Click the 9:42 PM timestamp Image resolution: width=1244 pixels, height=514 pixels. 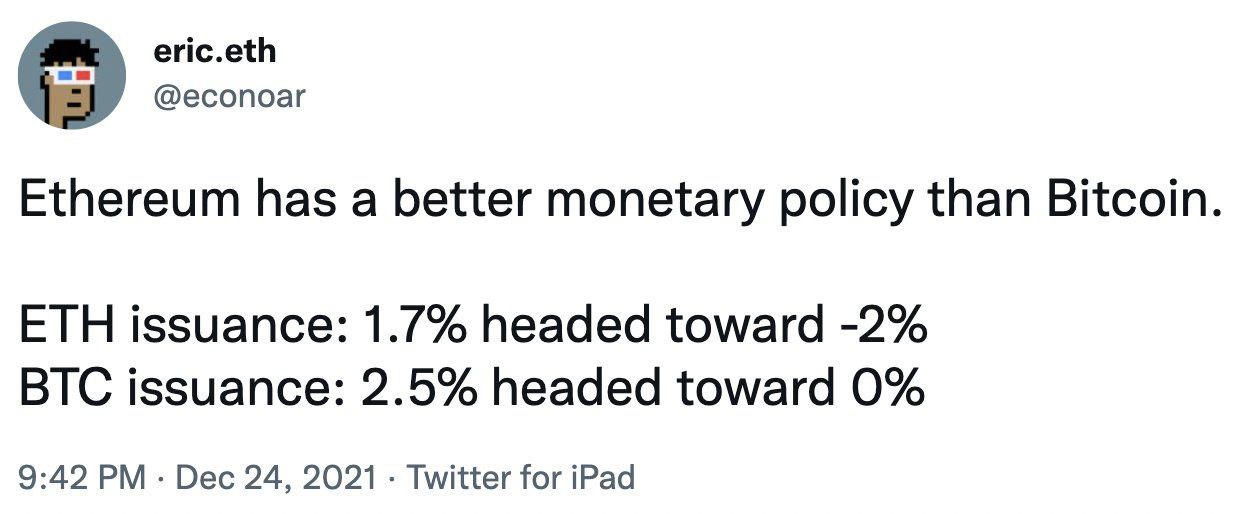pyautogui.click(x=82, y=476)
